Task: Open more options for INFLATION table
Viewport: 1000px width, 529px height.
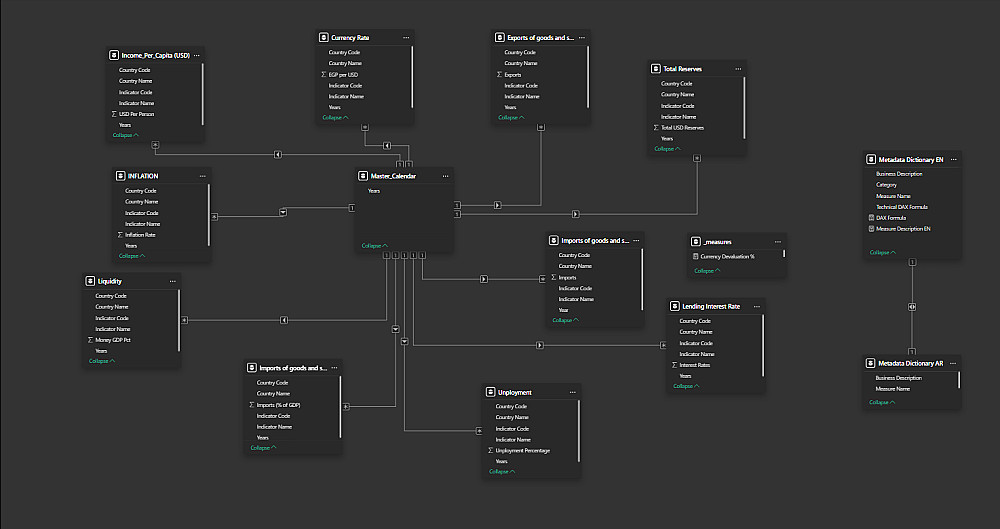Action: click(203, 176)
